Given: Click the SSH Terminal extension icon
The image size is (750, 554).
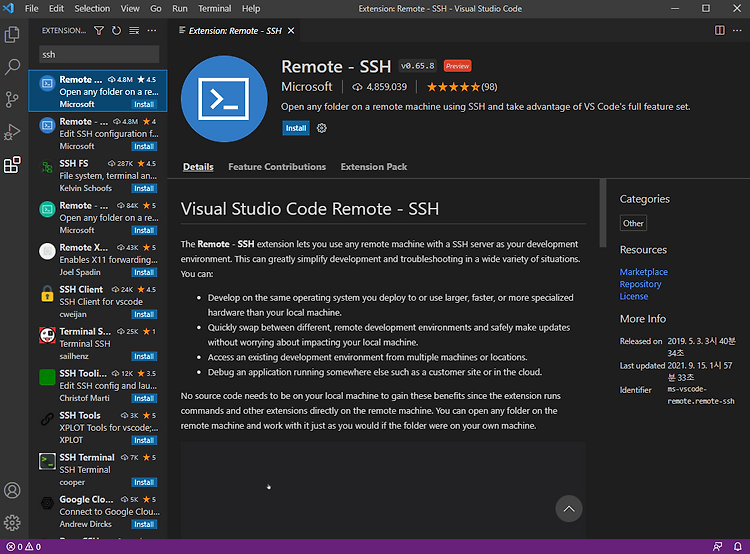Looking at the screenshot, I should pos(47,461).
